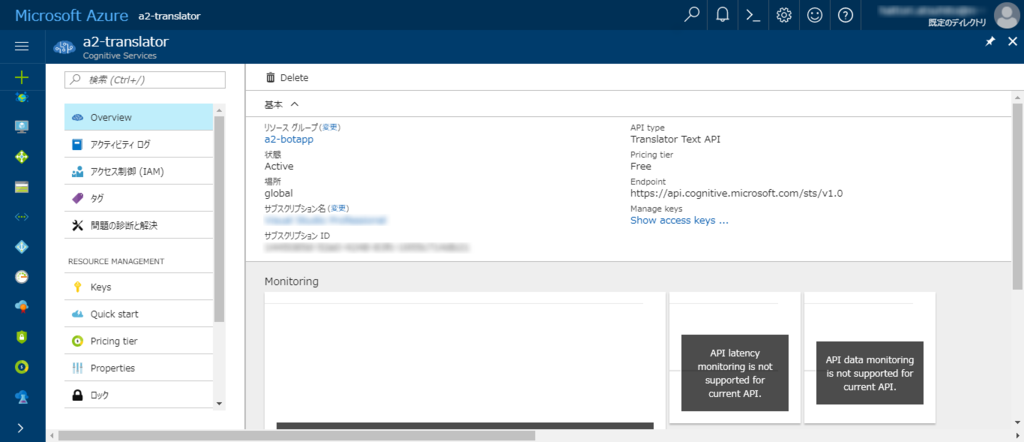
Task: Click the main pane vertical scrollbar
Action: pos(1017,196)
